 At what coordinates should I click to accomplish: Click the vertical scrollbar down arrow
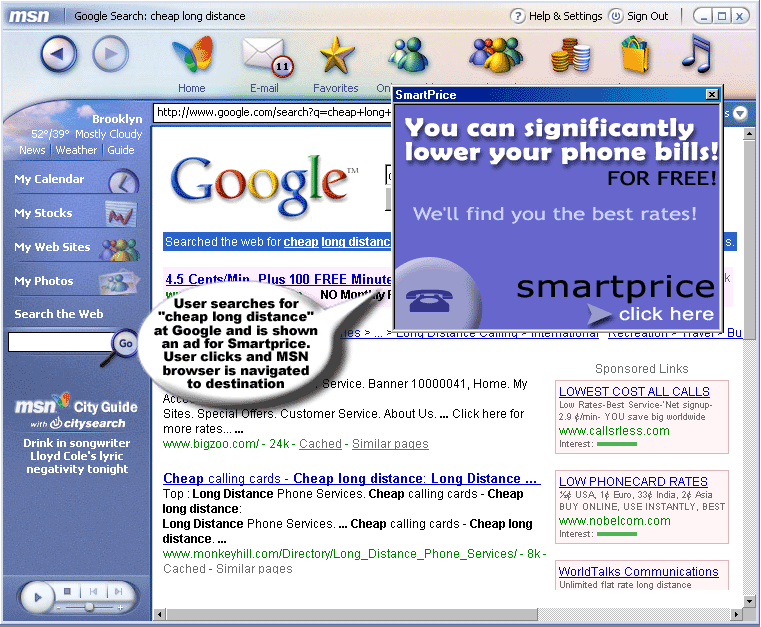(x=749, y=601)
